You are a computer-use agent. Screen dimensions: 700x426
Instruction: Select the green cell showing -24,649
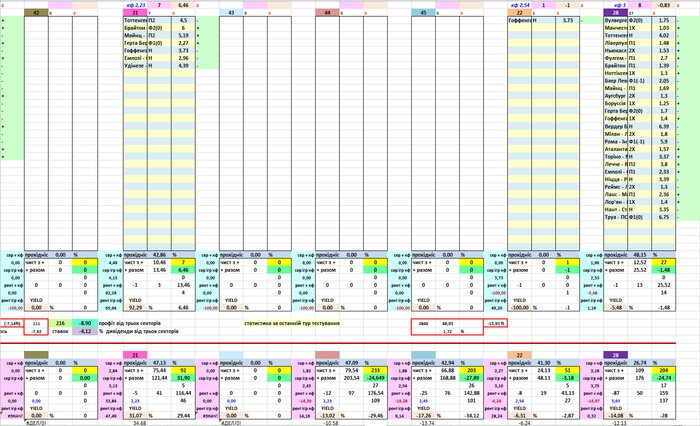[x=375, y=378]
